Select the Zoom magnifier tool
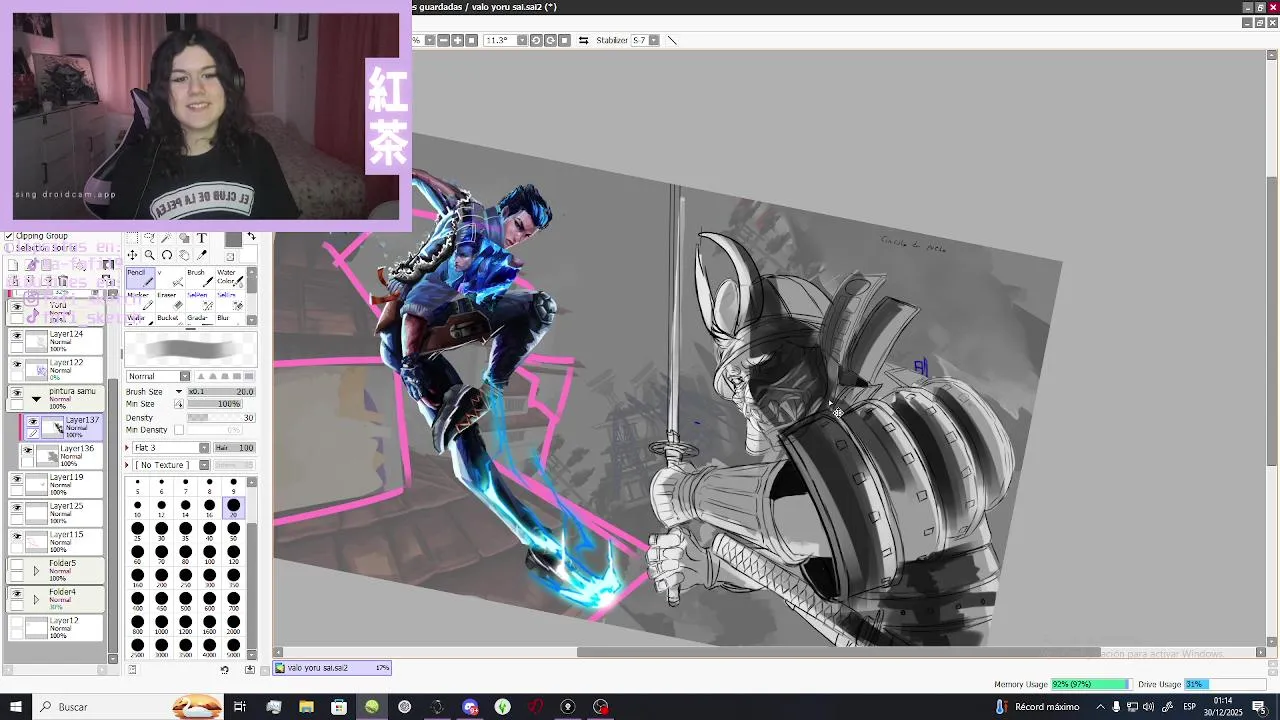1280x720 pixels. pyautogui.click(x=149, y=255)
